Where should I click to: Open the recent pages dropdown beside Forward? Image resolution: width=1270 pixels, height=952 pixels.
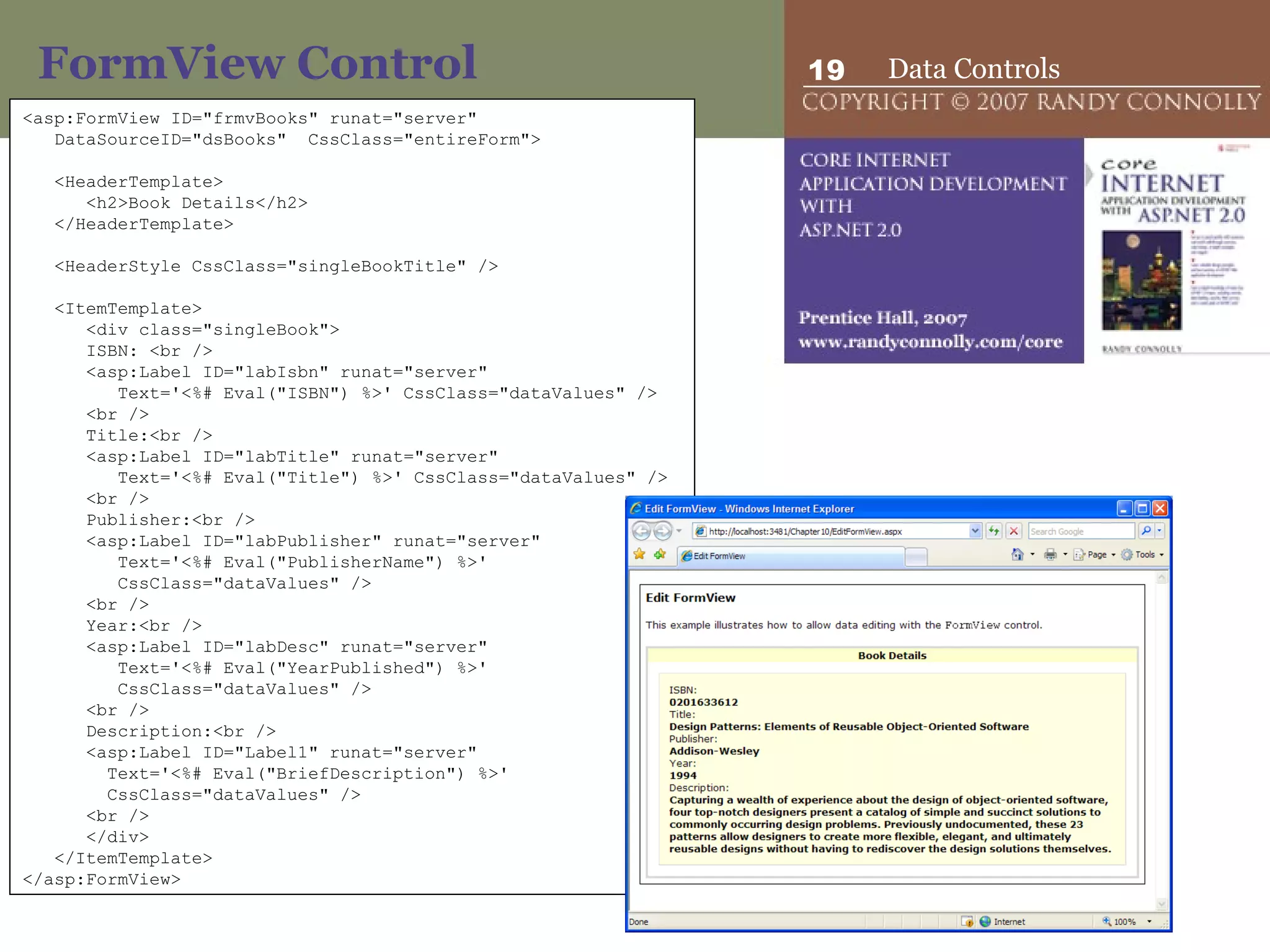tap(679, 531)
